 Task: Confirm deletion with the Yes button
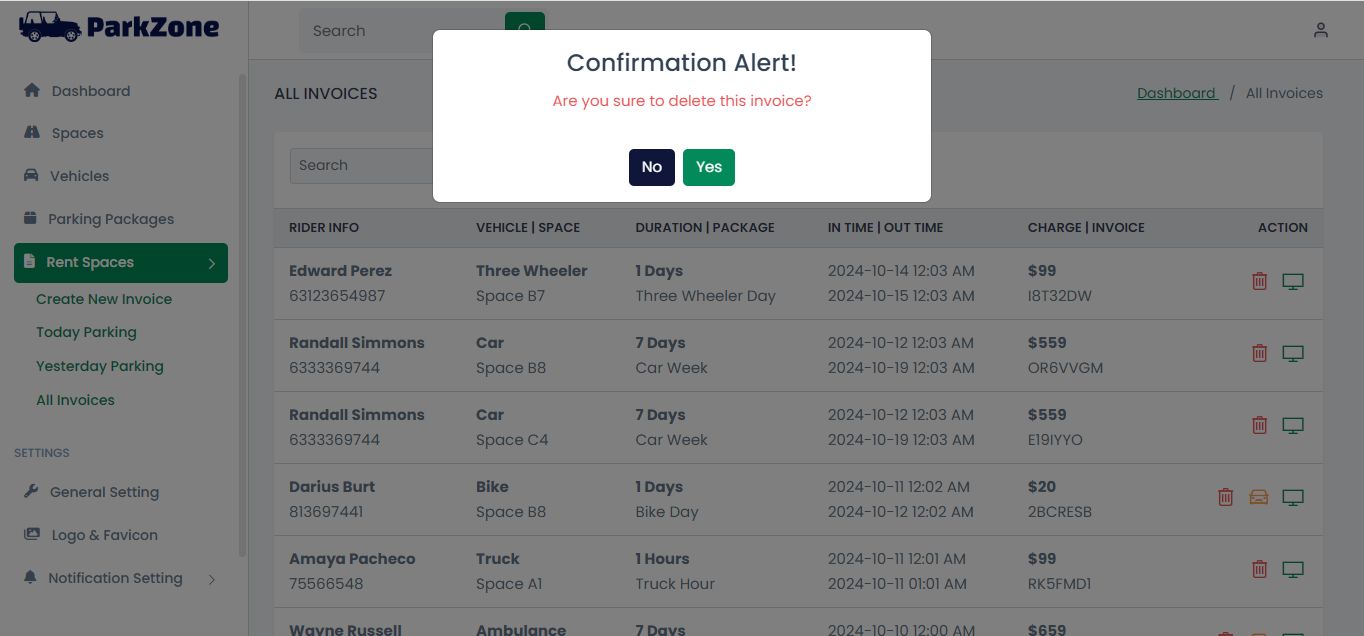[x=708, y=167]
